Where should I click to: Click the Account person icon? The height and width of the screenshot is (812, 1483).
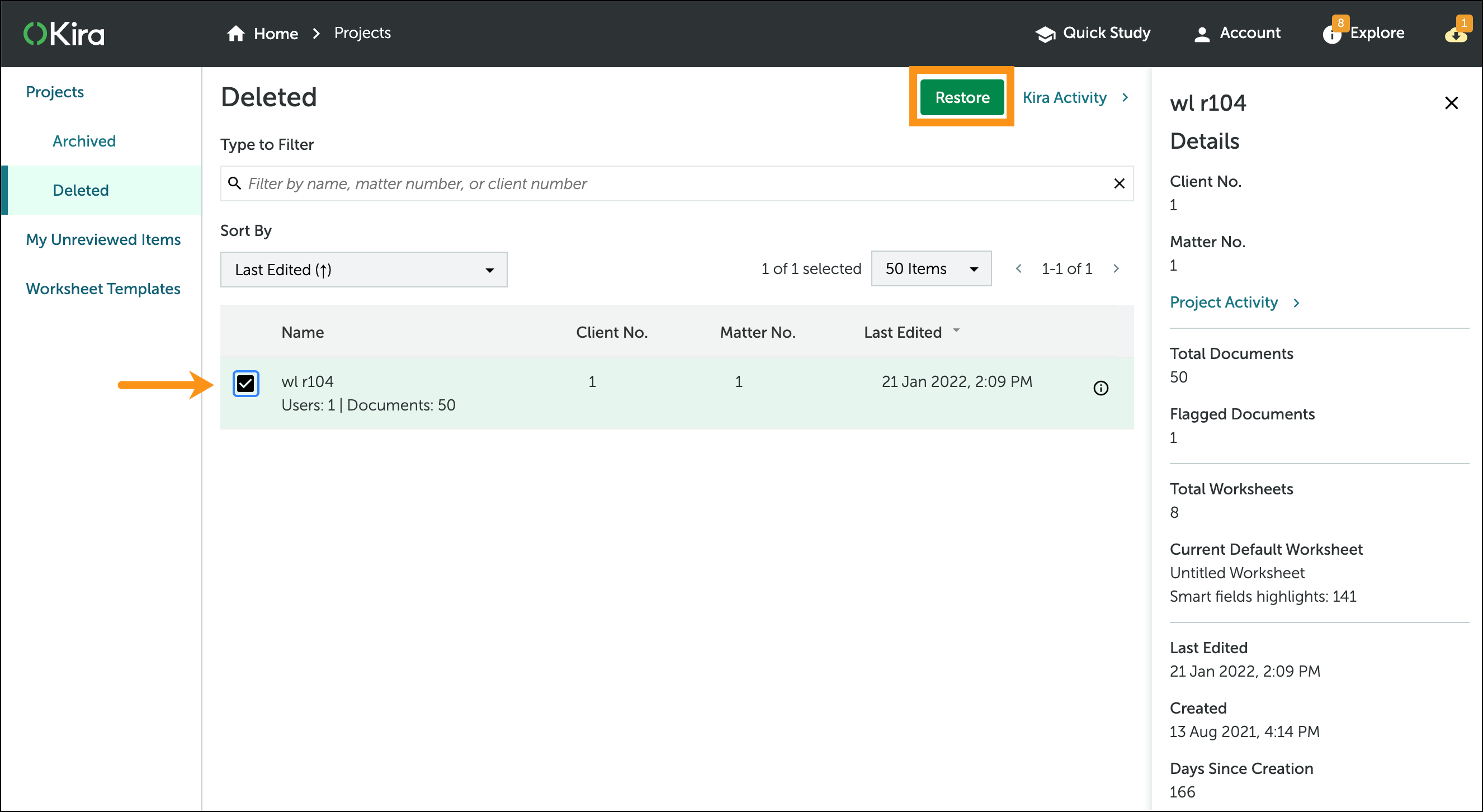coord(1202,34)
